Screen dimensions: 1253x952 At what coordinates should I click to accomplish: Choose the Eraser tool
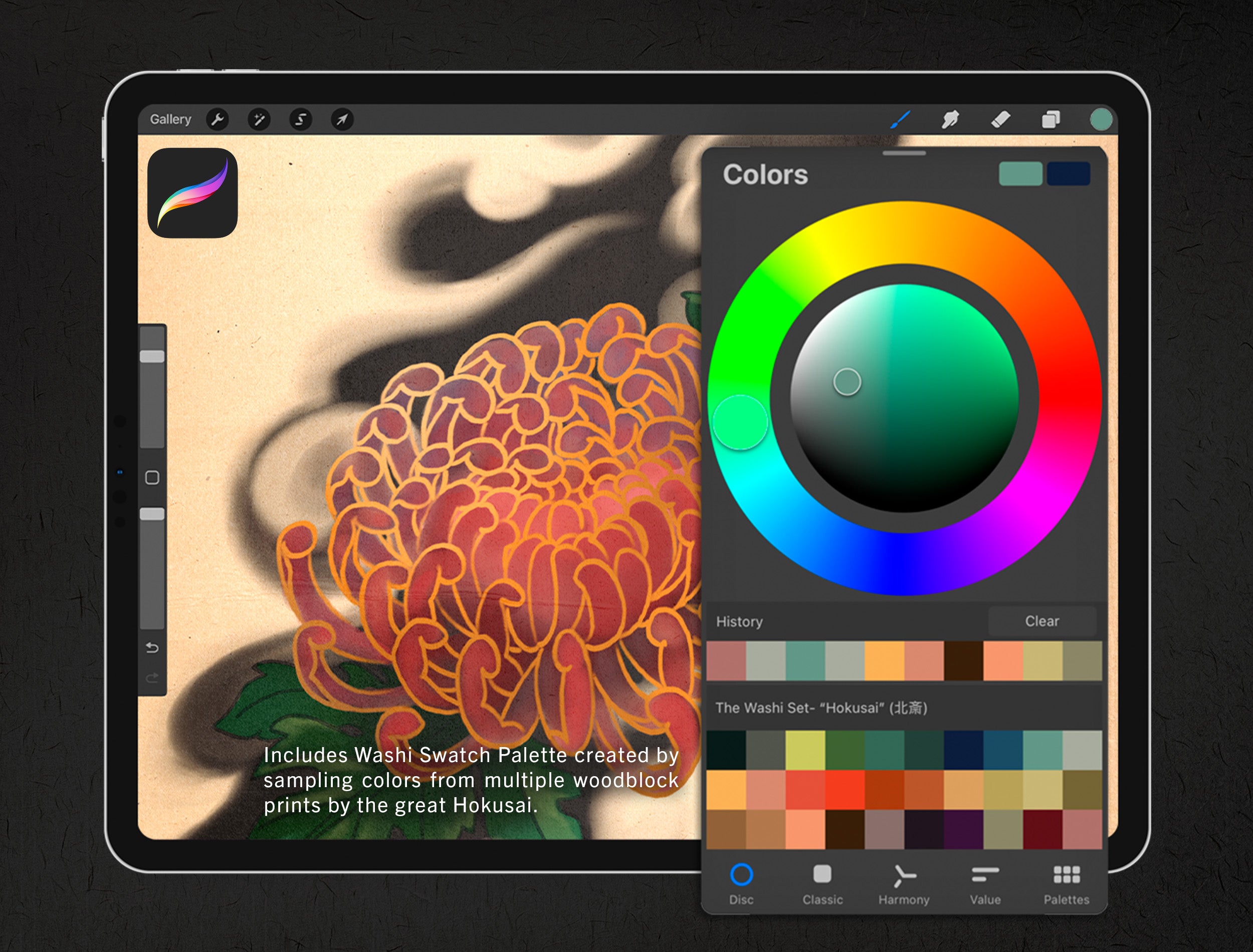pos(1000,120)
